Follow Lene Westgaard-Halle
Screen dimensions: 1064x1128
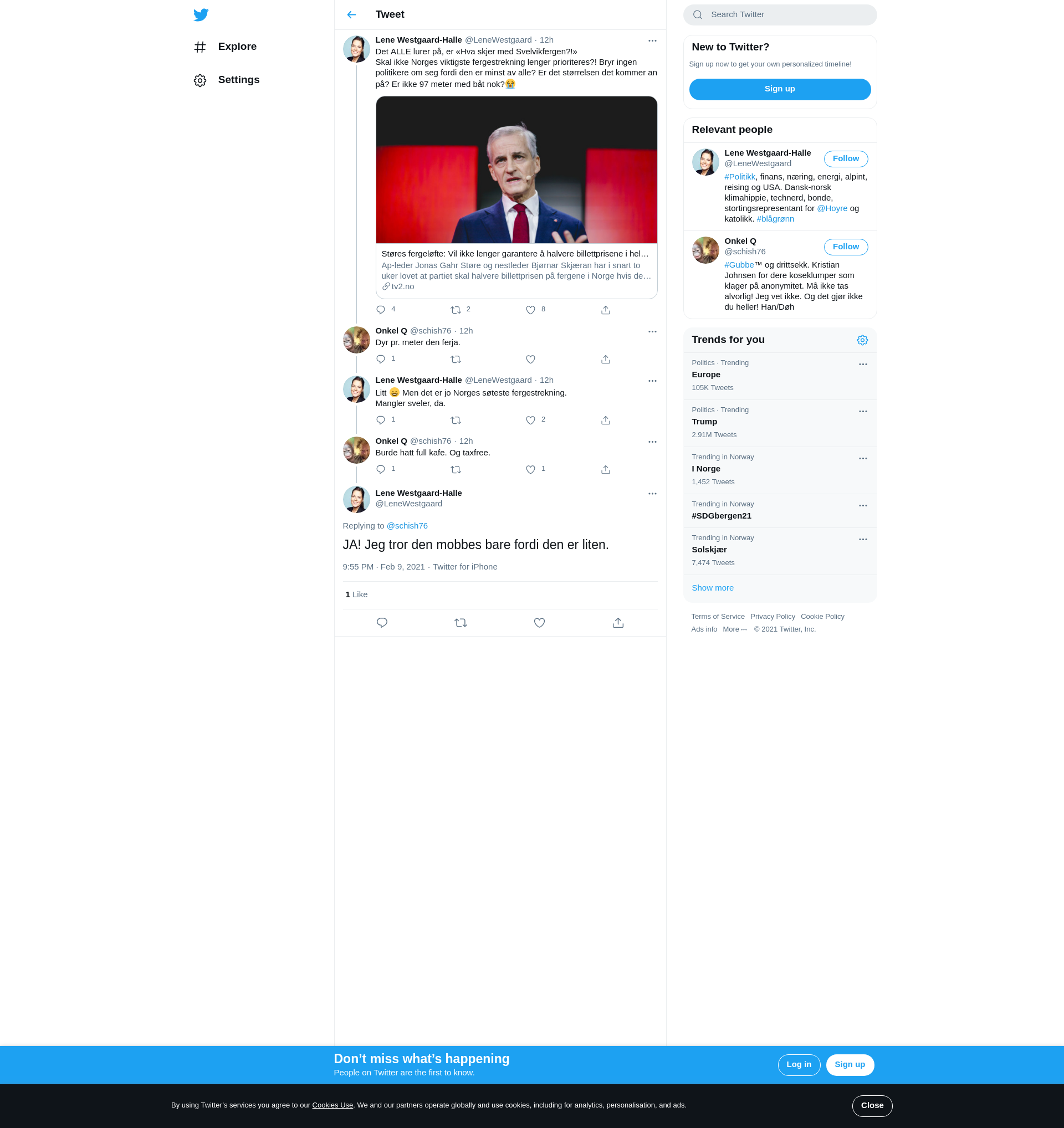[846, 159]
